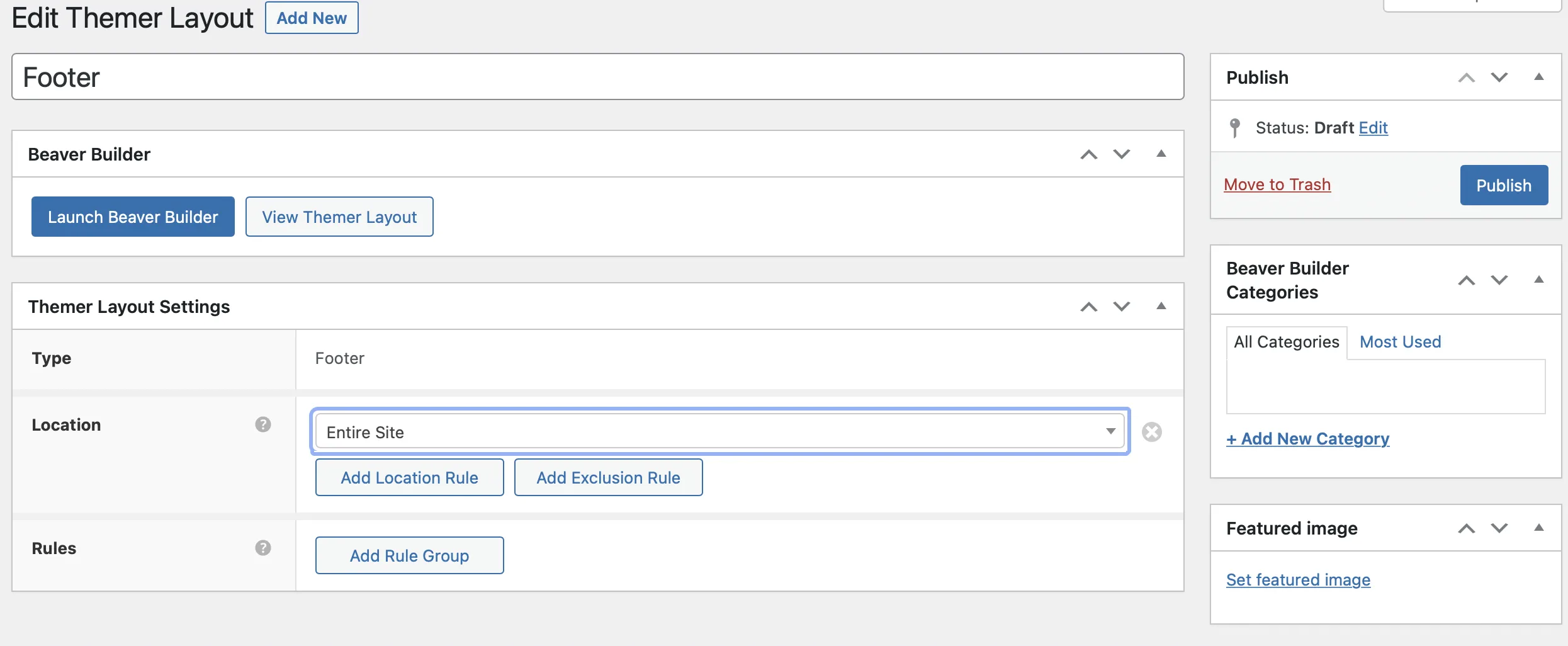Publish the Footer layout
This screenshot has width=1568, height=646.
point(1504,185)
